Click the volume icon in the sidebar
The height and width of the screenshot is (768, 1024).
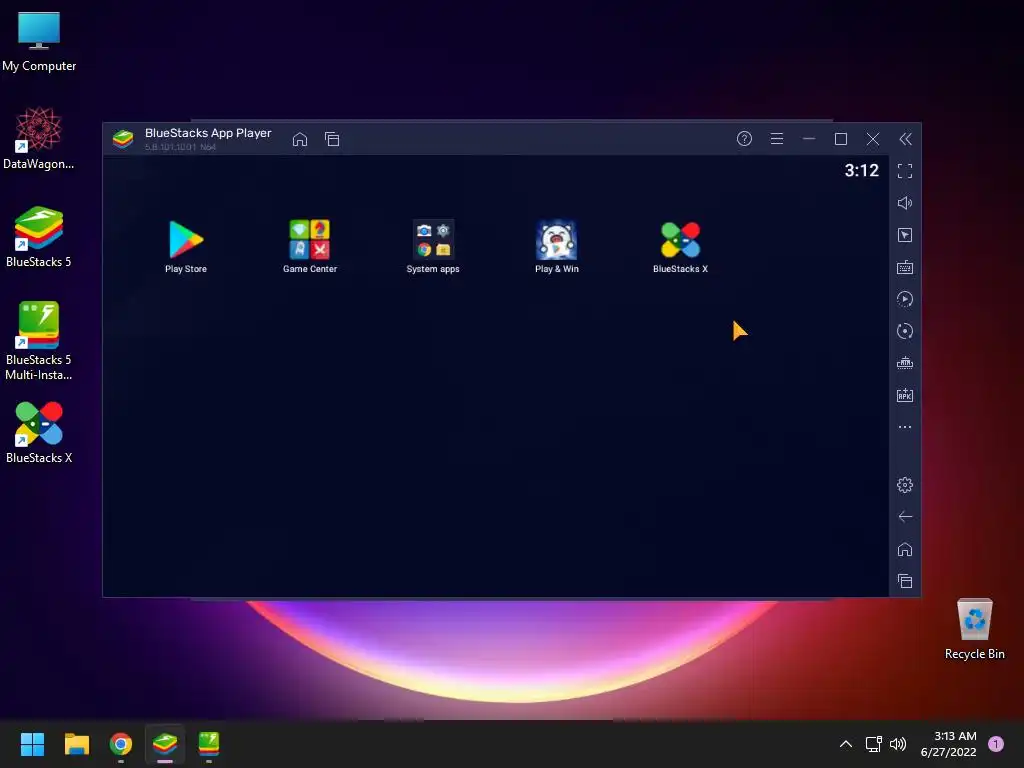pyautogui.click(x=904, y=203)
